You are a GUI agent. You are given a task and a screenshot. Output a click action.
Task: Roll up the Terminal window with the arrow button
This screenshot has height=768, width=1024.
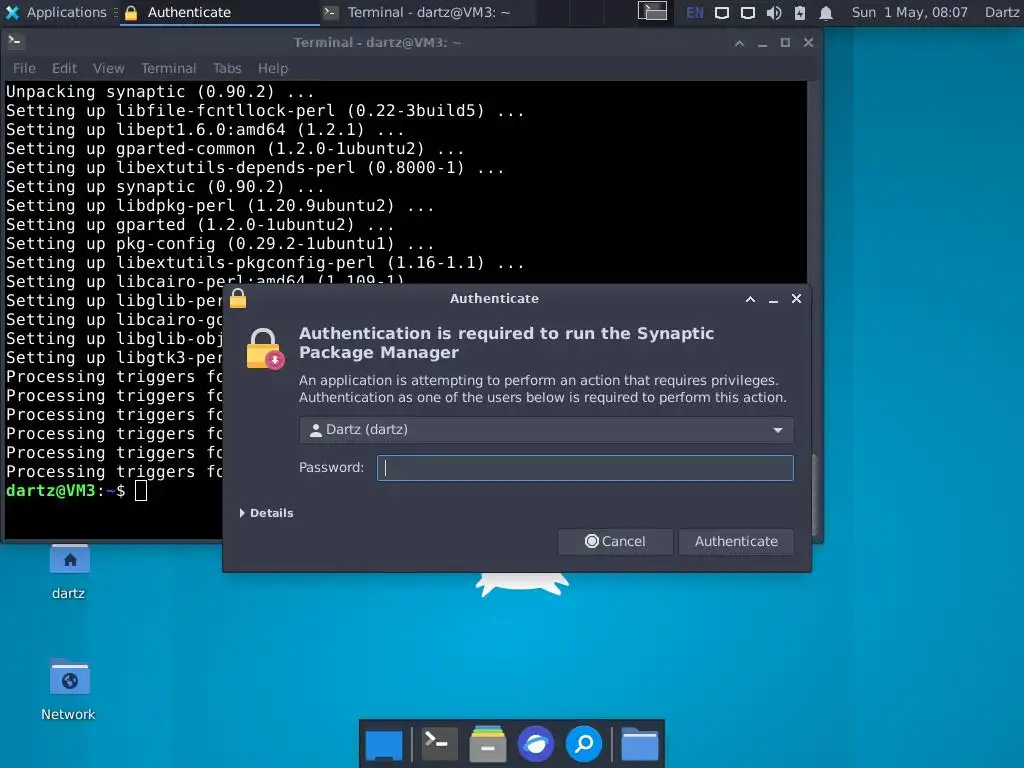tap(739, 42)
